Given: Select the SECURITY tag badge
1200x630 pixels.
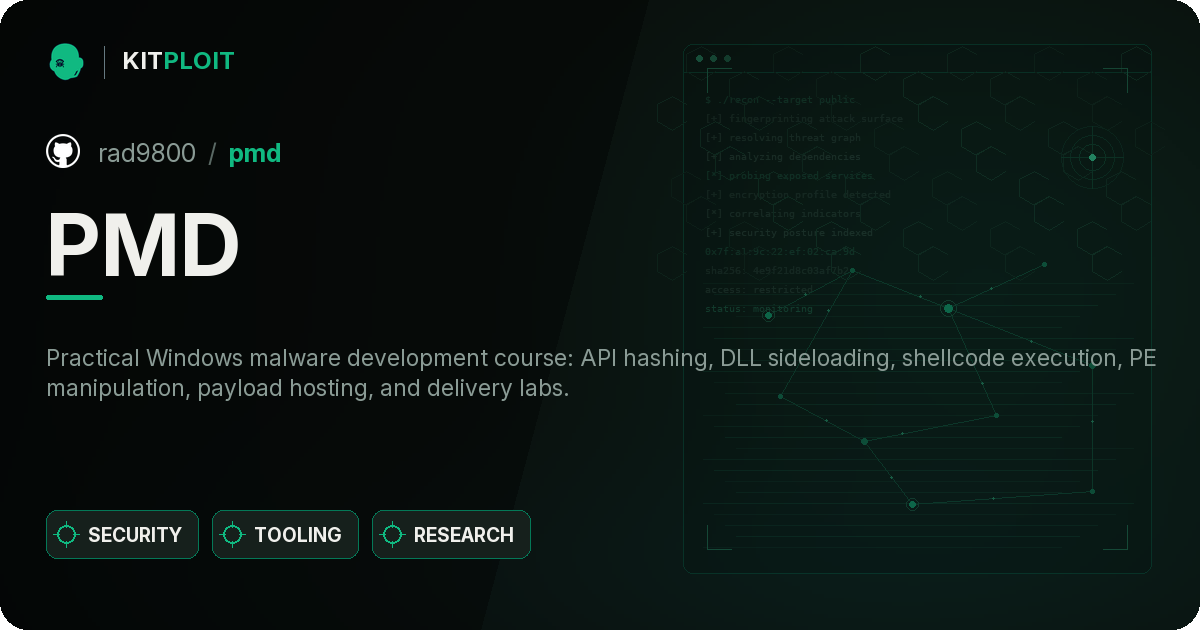Looking at the screenshot, I should click(x=122, y=535).
